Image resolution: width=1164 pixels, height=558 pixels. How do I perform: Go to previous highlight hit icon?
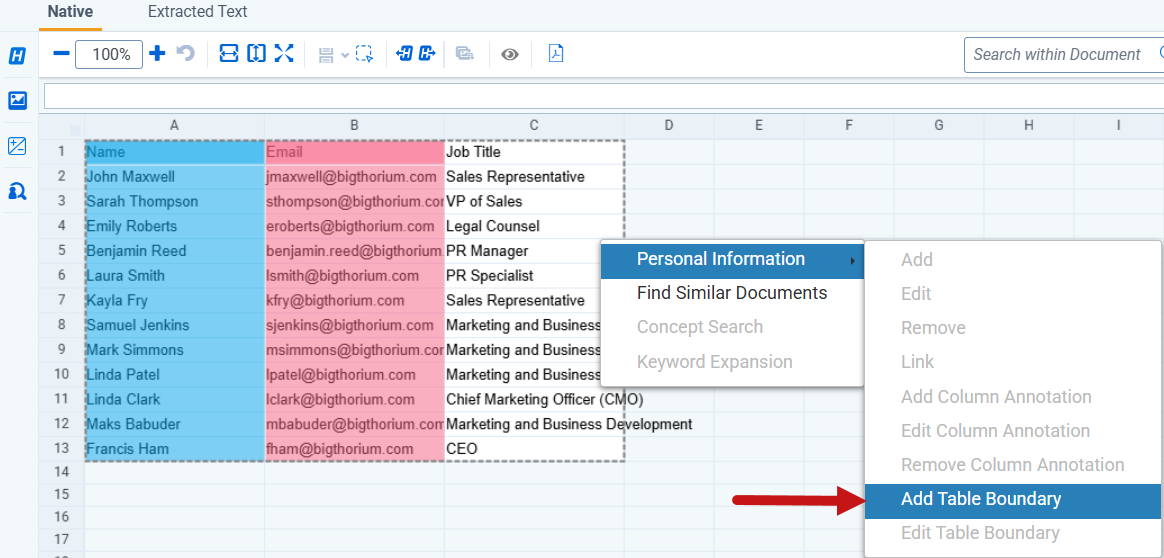(404, 53)
